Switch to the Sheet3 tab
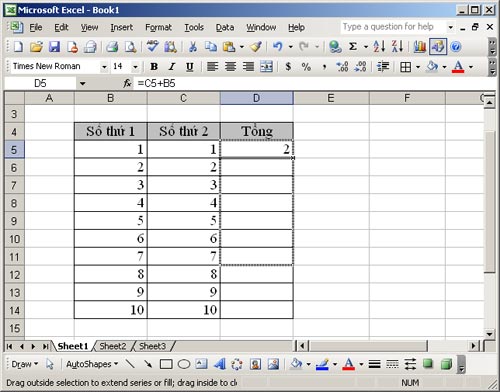500x392 pixels. tap(152, 346)
